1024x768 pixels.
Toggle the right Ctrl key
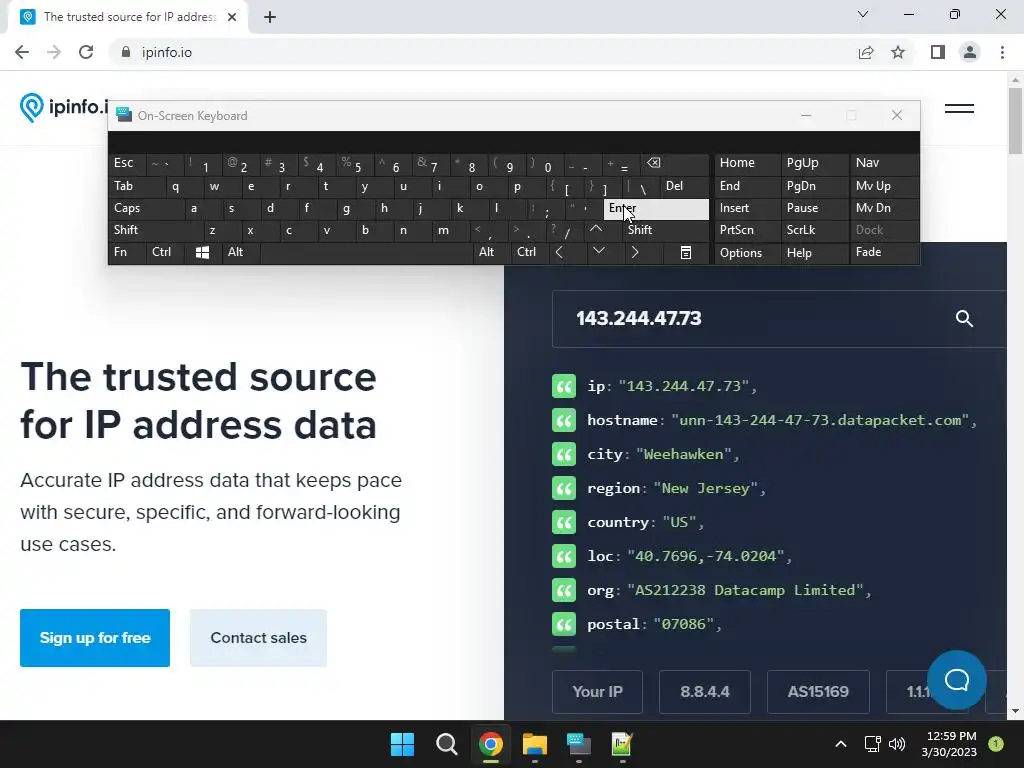[x=530, y=253]
